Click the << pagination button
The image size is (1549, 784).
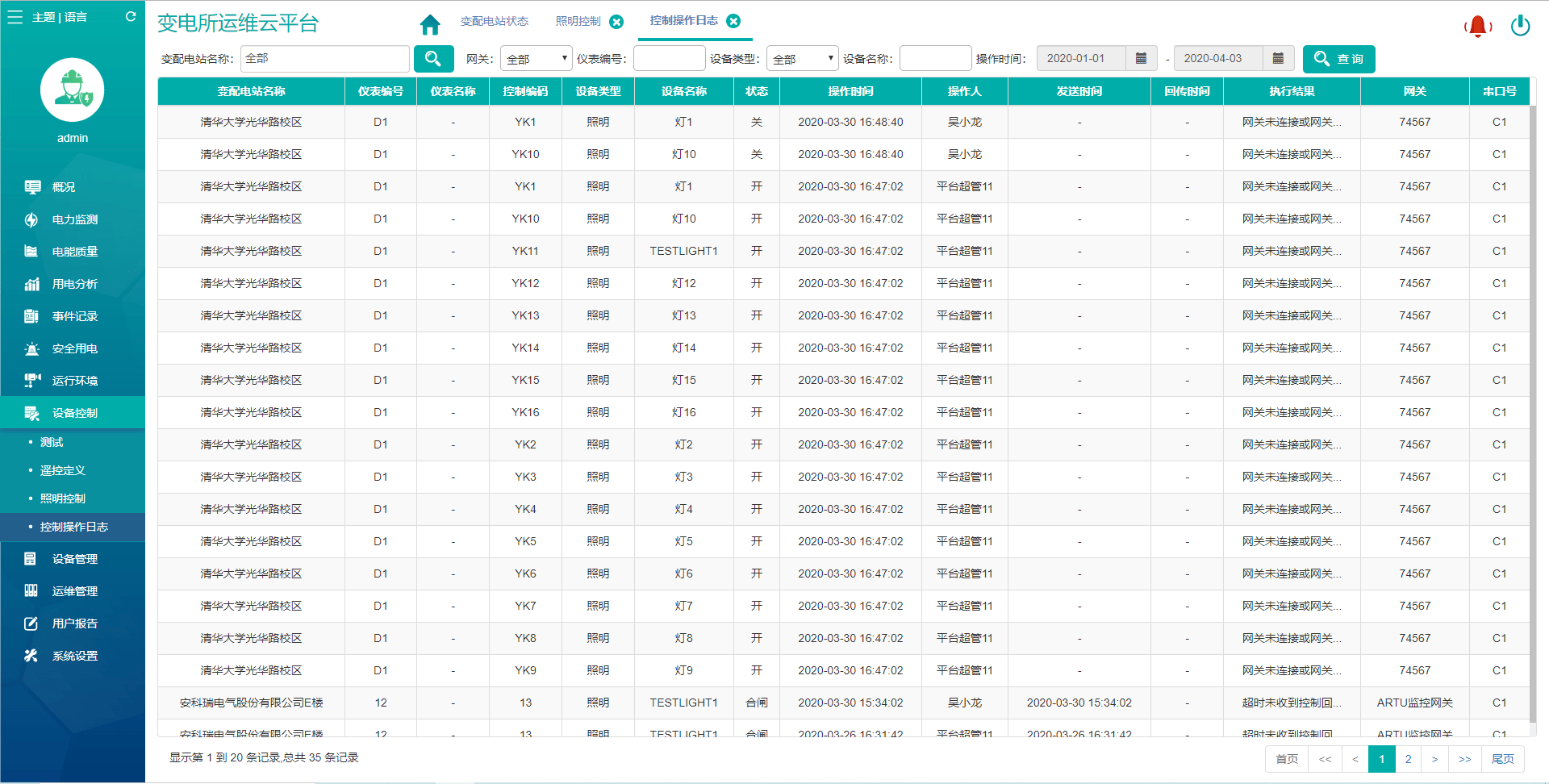coord(1325,759)
